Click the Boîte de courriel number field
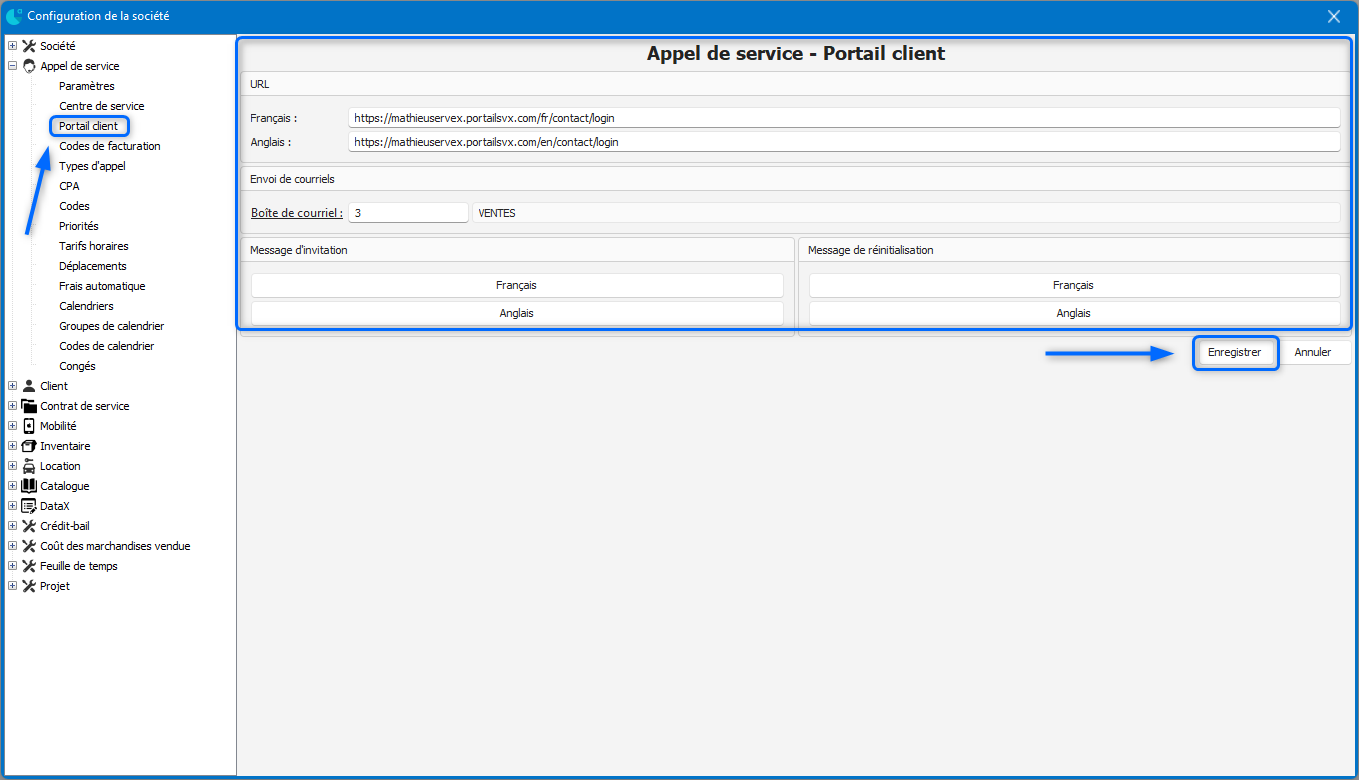 click(x=408, y=213)
